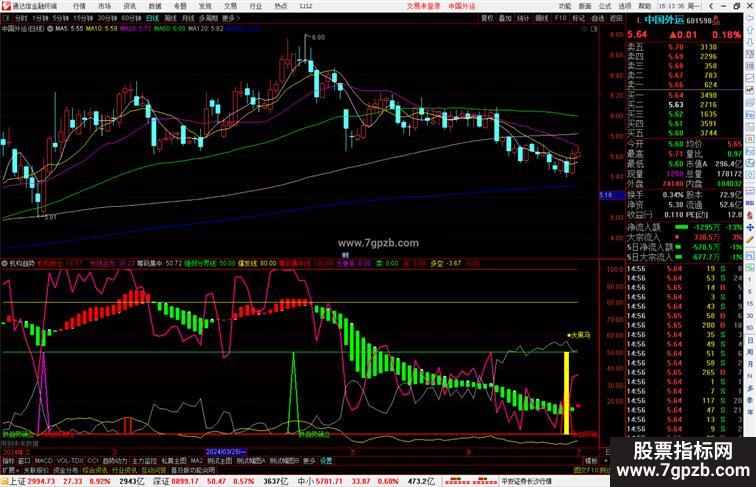This screenshot has width=756, height=487.
Task: Open the 数据 menu
Action: coord(155,6)
